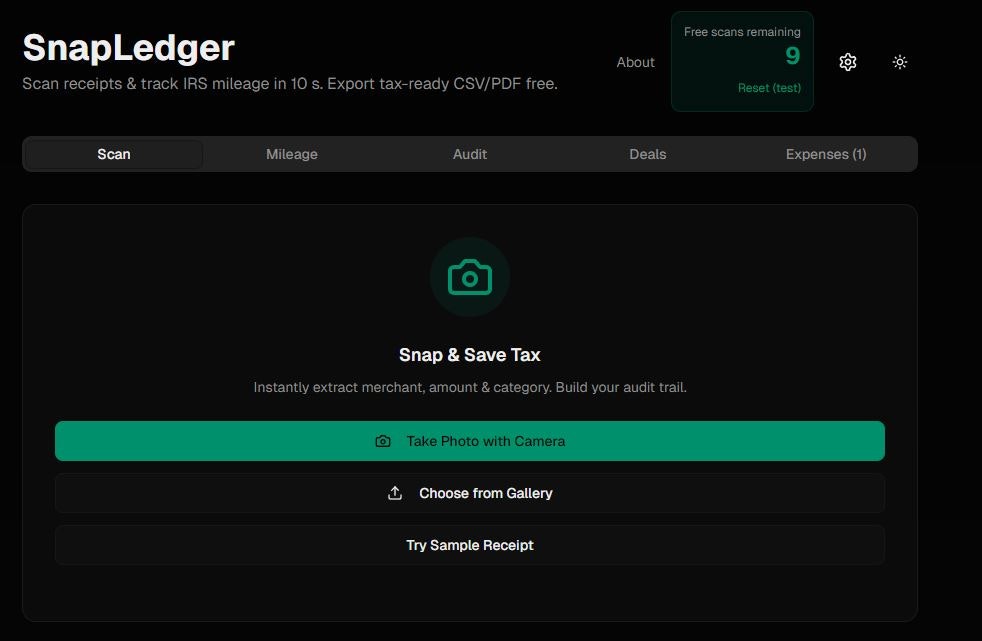
Task: Open the Expenses (1) tab
Action: (826, 154)
